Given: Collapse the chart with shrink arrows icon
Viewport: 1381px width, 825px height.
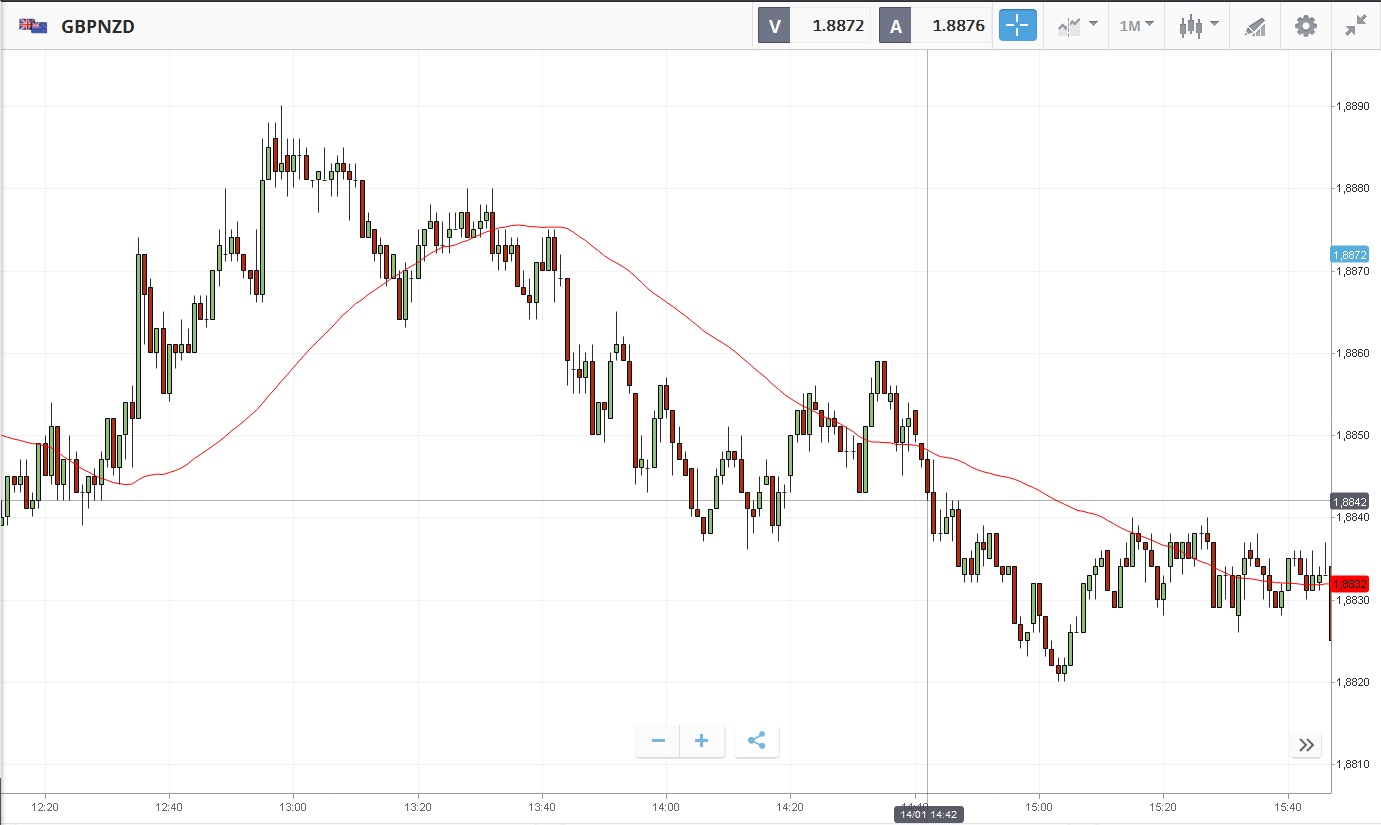Looking at the screenshot, I should [x=1355, y=26].
